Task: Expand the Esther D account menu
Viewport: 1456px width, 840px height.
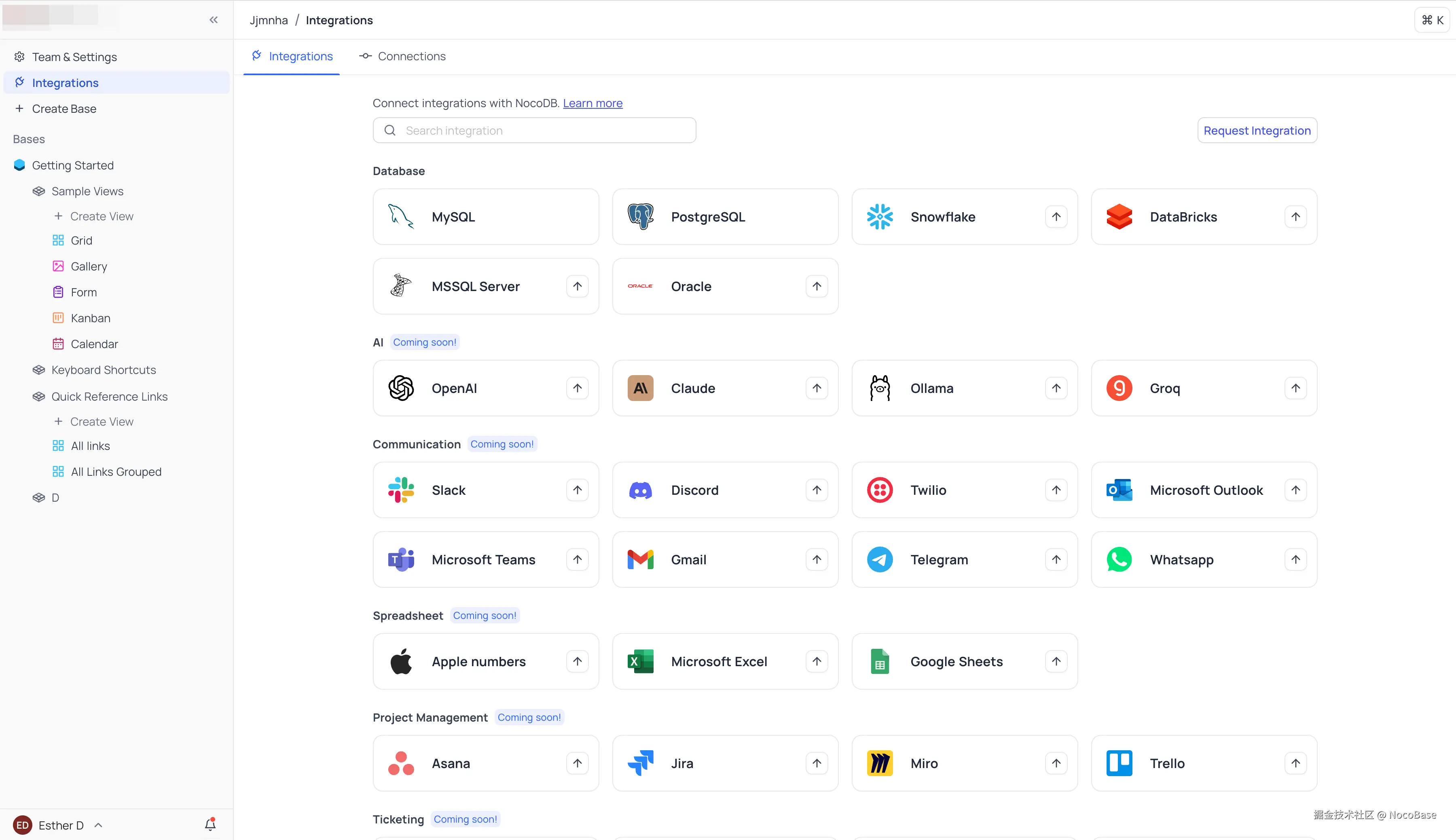Action: 97,824
